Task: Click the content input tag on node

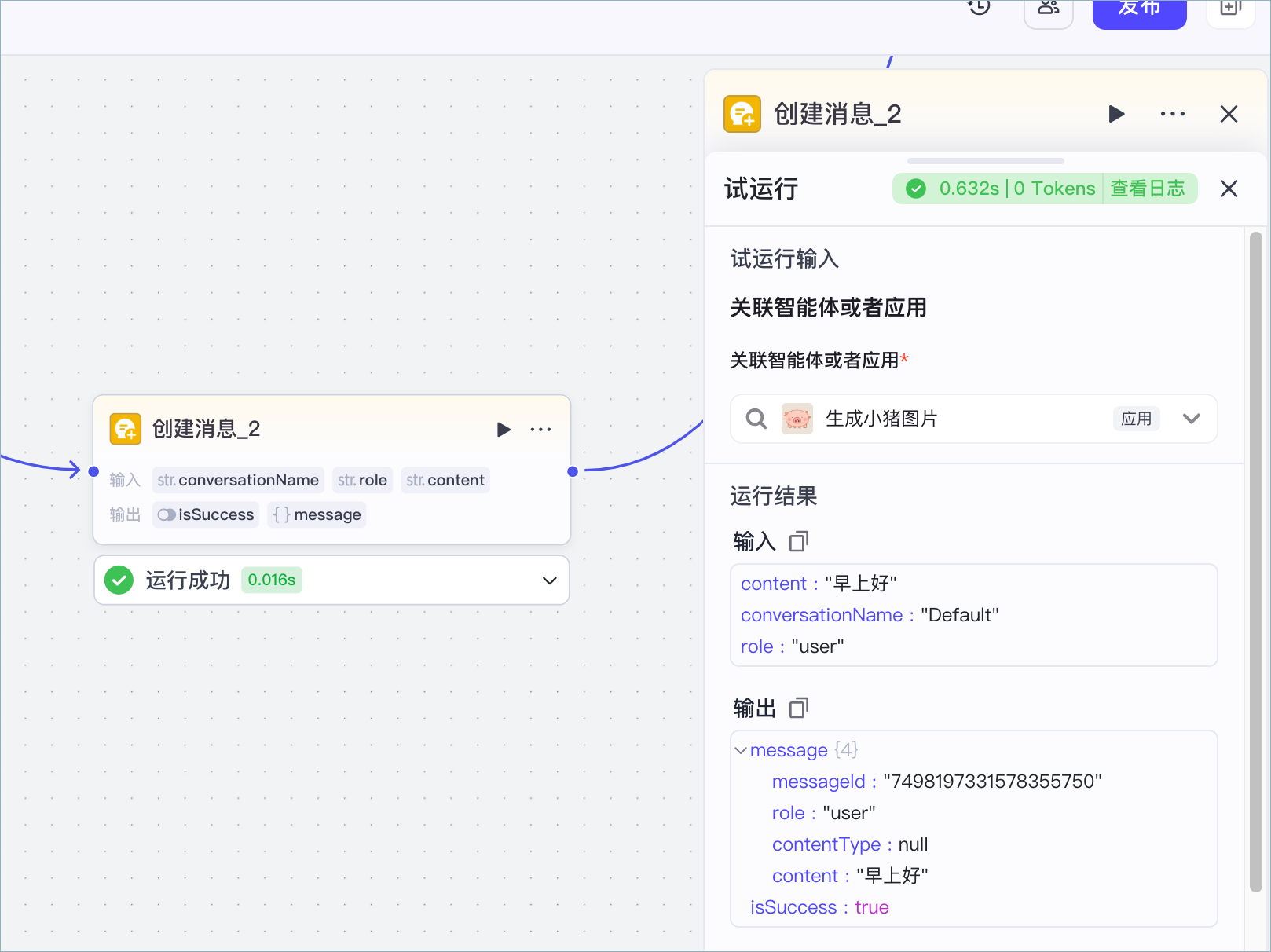Action: click(445, 480)
